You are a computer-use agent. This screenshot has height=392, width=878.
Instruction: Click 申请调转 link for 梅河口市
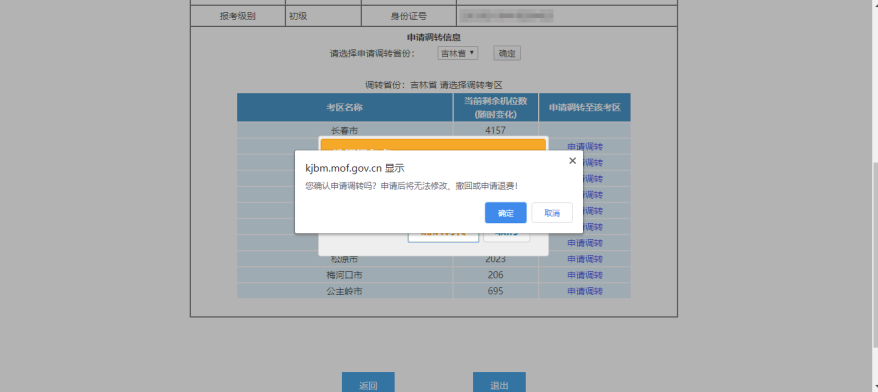[x=585, y=275]
